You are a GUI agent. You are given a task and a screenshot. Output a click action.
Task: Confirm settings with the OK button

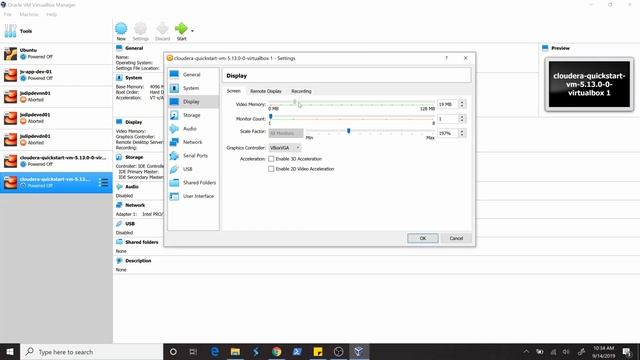tap(423, 238)
